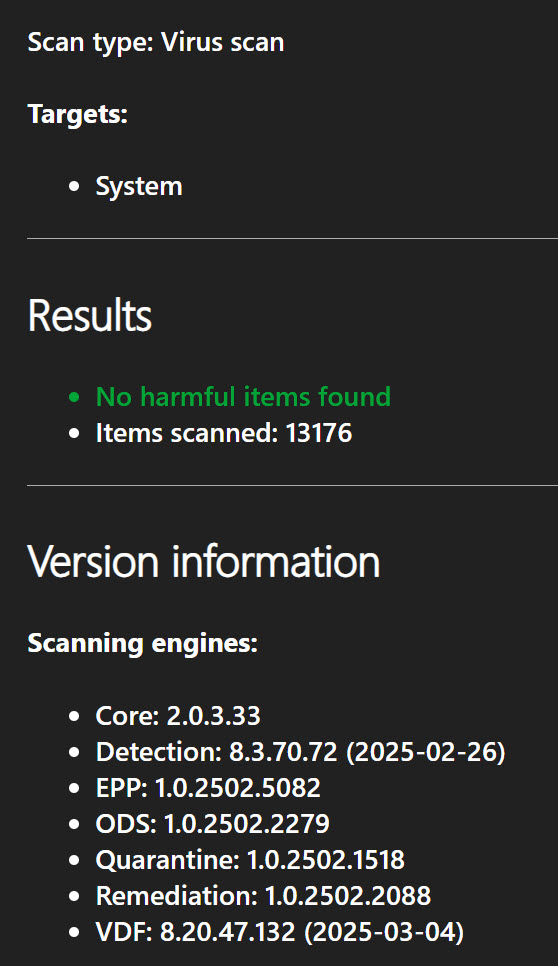Click the (2025-02-26) Detection date

click(426, 752)
